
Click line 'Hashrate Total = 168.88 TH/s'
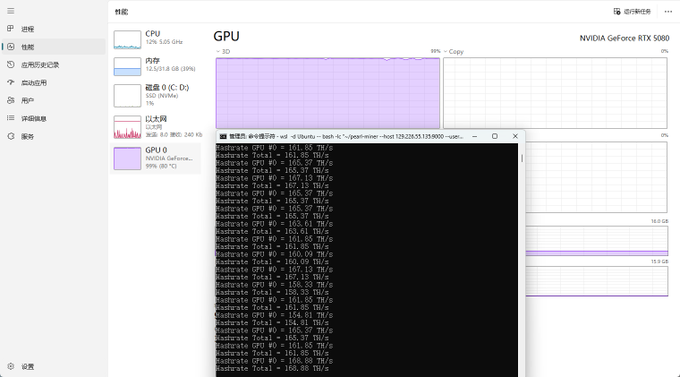[272, 368]
